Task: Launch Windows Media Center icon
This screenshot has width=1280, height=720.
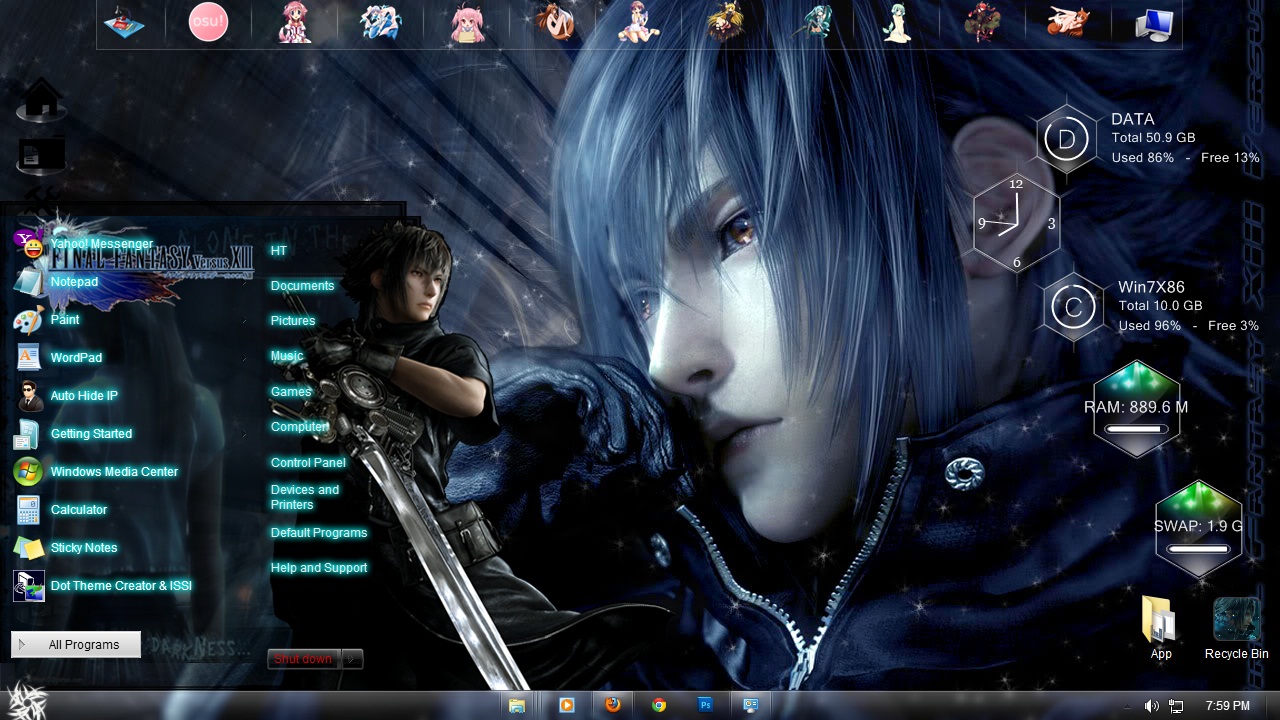Action: [28, 471]
